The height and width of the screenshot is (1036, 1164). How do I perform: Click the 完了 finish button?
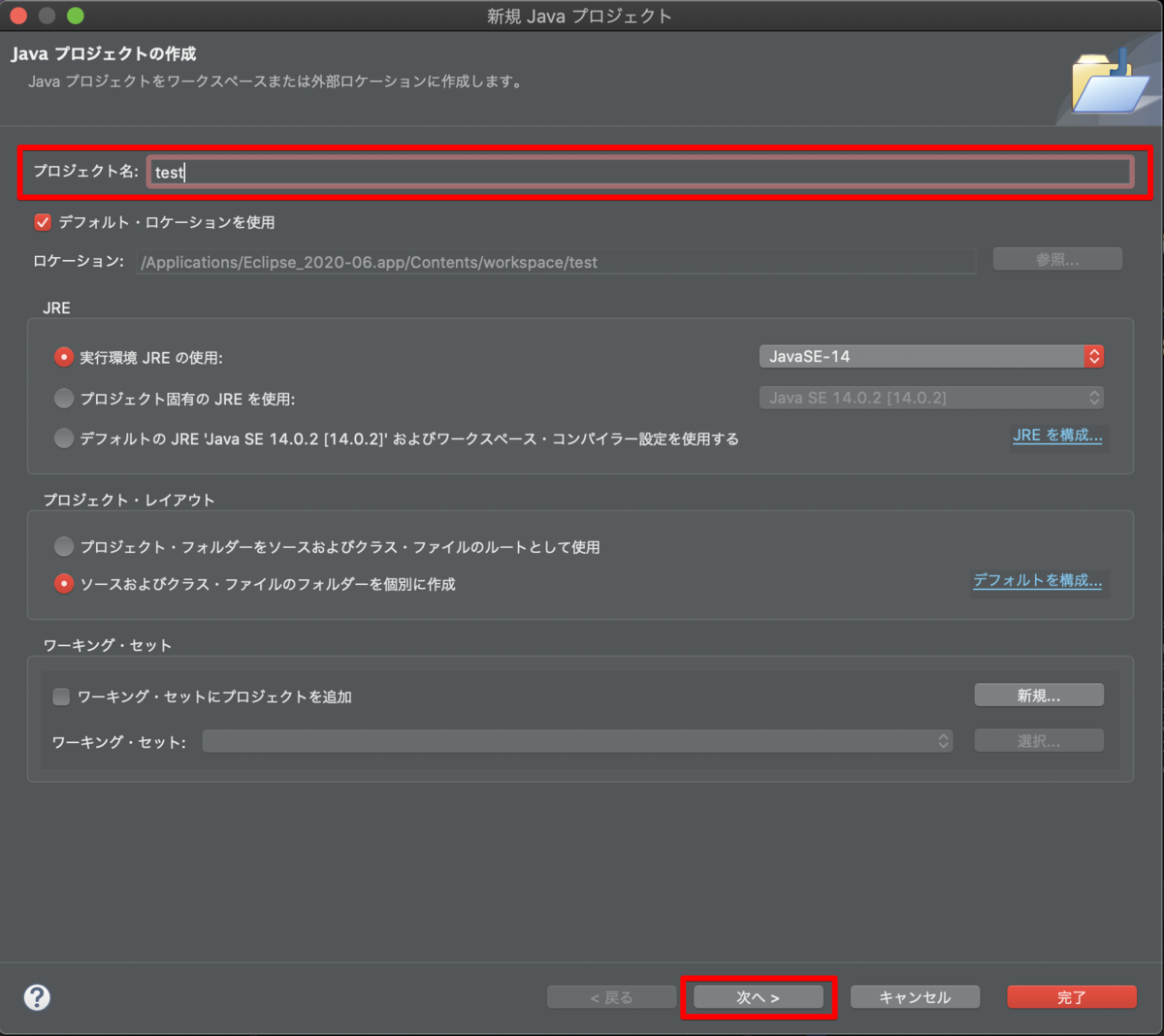coord(1072,997)
